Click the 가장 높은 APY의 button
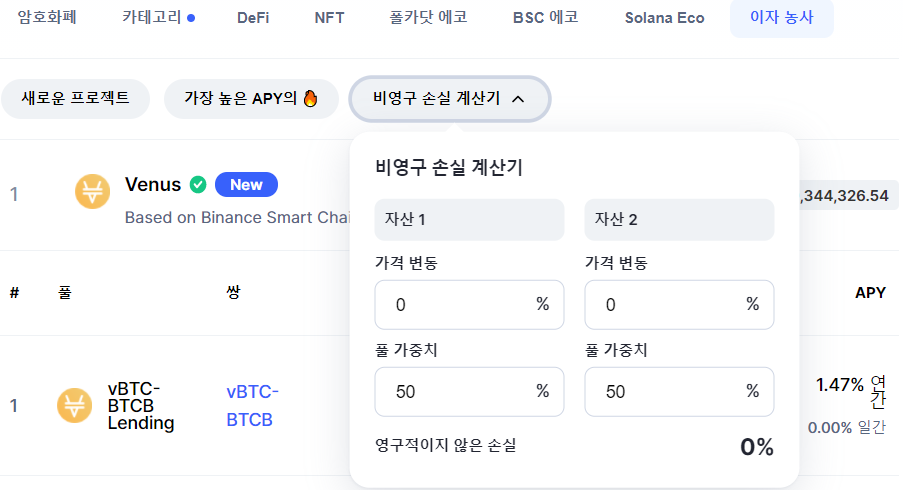The width and height of the screenshot is (903, 490). click(x=251, y=98)
